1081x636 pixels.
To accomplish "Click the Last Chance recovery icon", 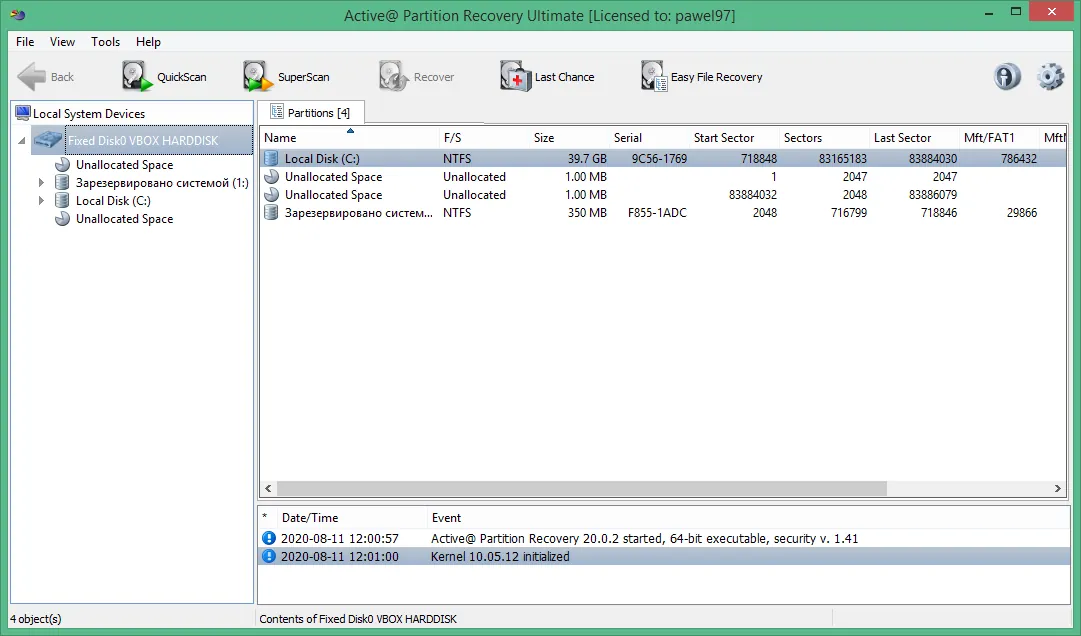I will pyautogui.click(x=516, y=76).
